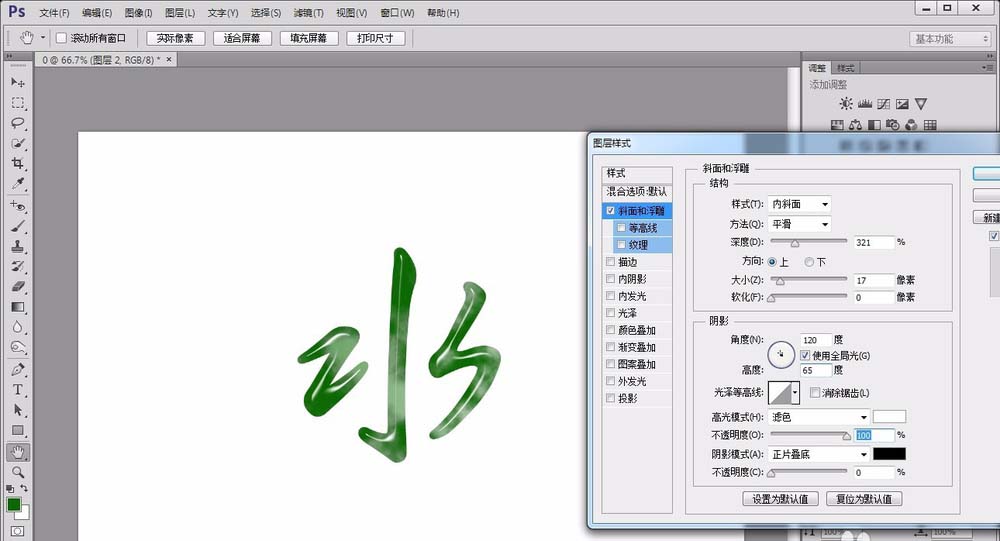Enable 消除锯齿 checkbox

814,393
